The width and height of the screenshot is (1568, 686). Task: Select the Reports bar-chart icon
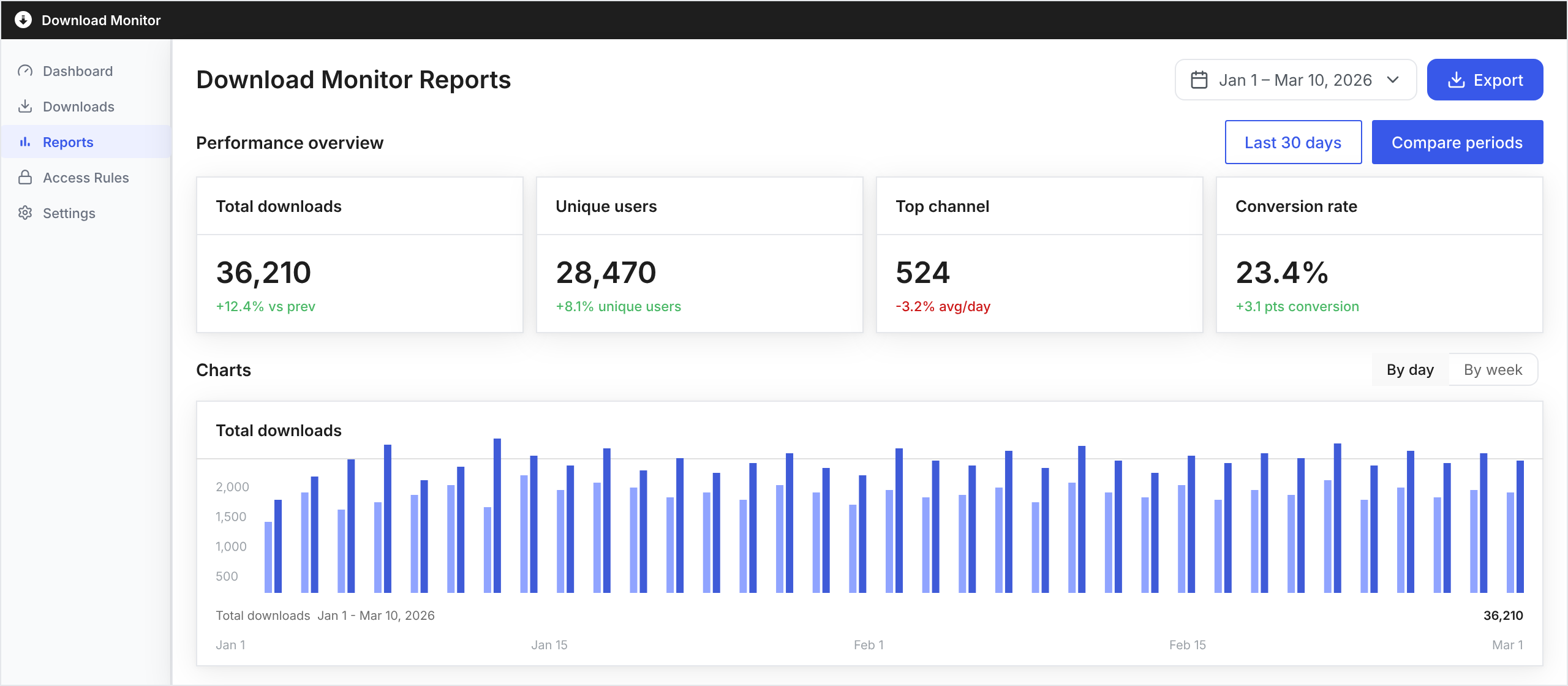point(25,141)
